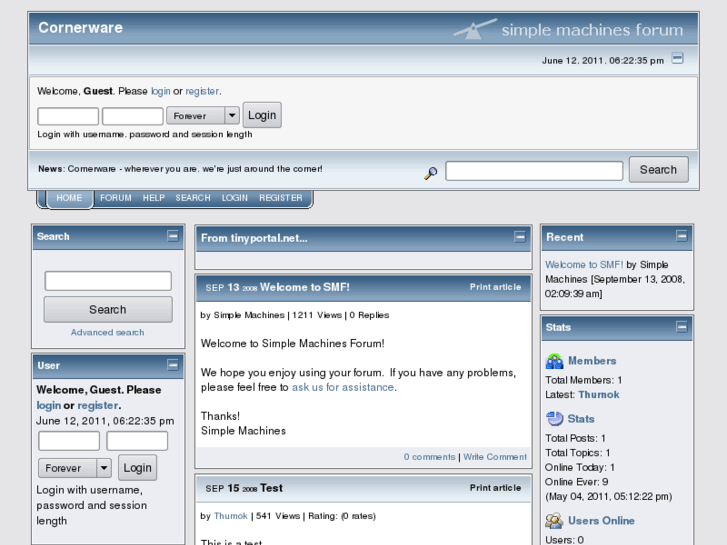Screen dimensions: 727x545
Task: Open session length dropdown in header
Action: tap(203, 115)
